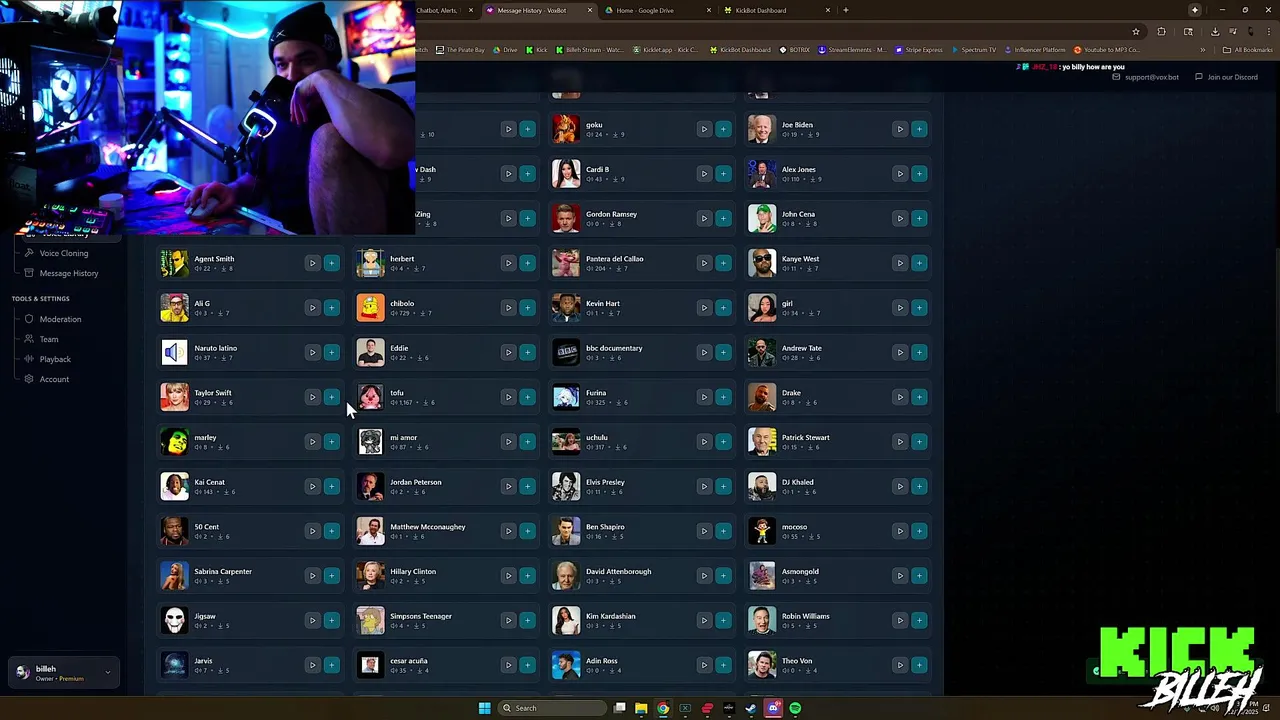Add the Asmongold voice
The image size is (1280, 720).
pos(919,576)
